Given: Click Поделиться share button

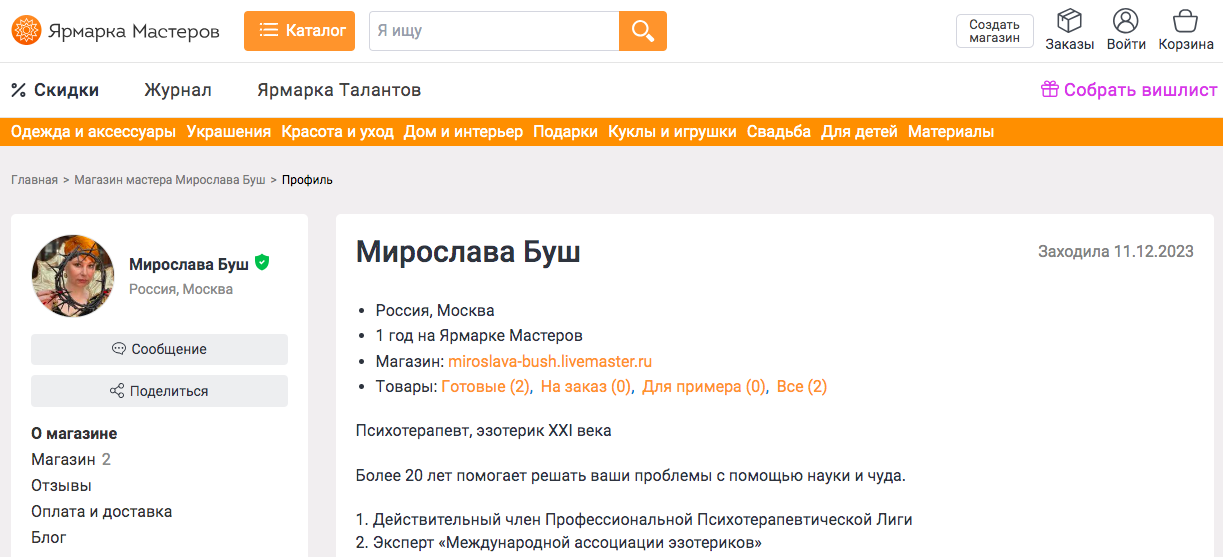Looking at the screenshot, I should [159, 391].
